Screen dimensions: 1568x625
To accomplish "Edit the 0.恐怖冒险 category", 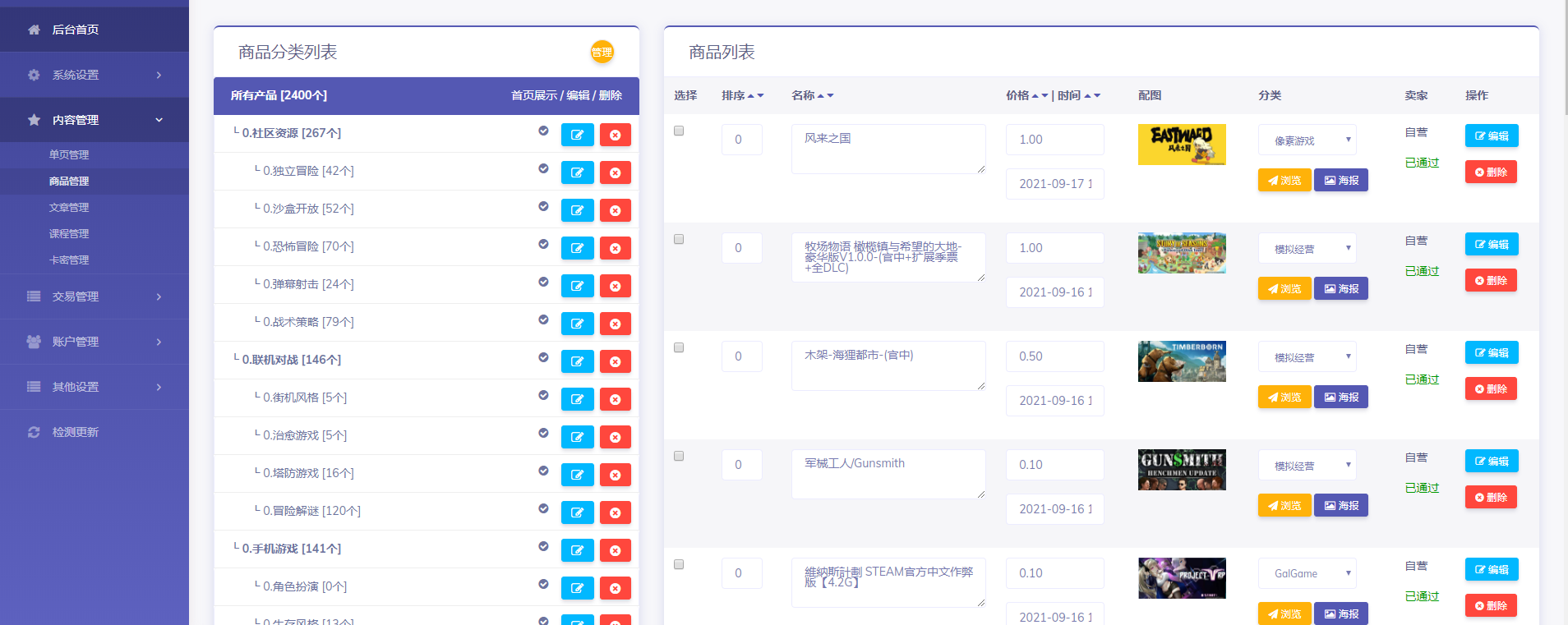I will 577,248.
